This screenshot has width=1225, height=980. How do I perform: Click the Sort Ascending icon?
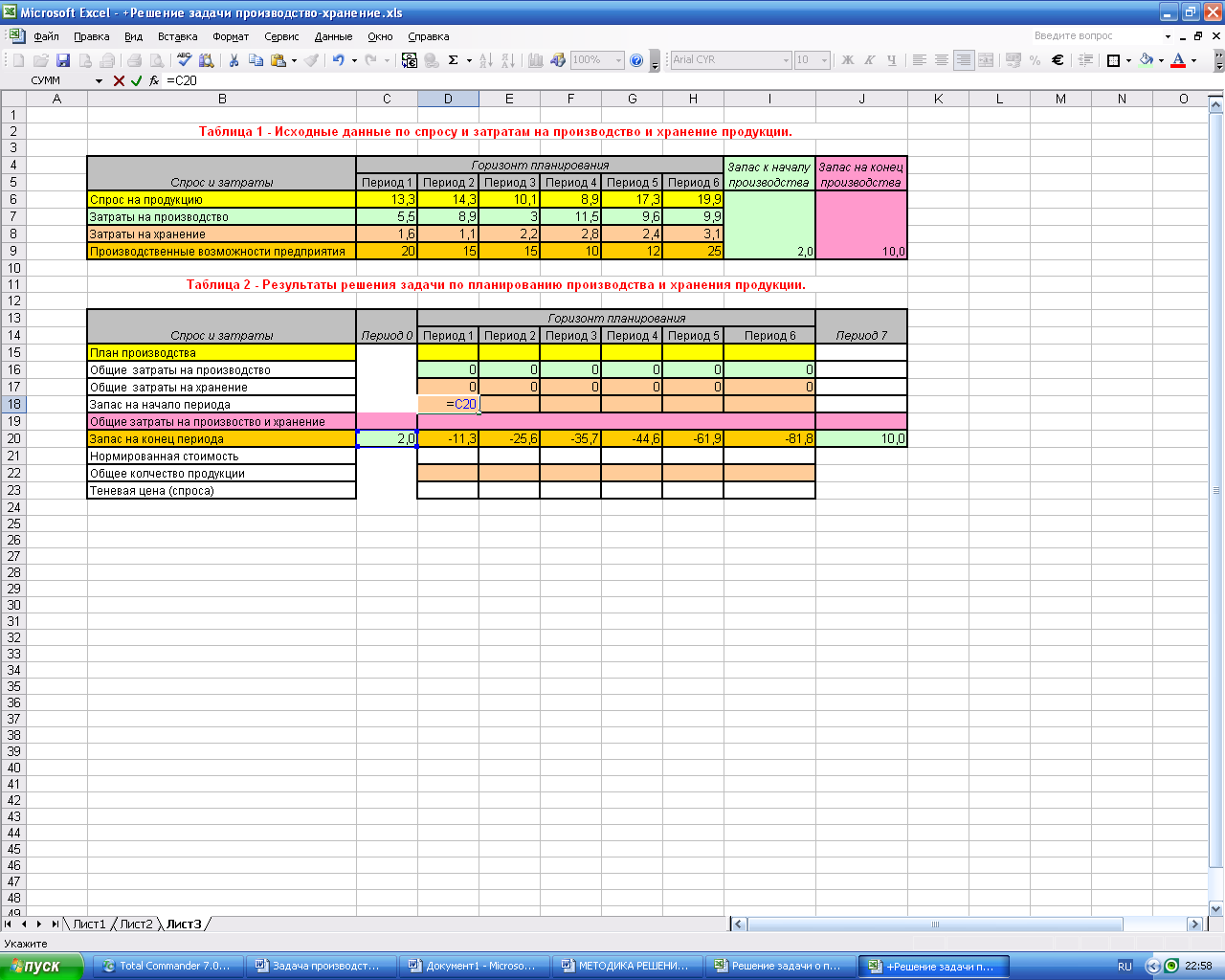(486, 60)
